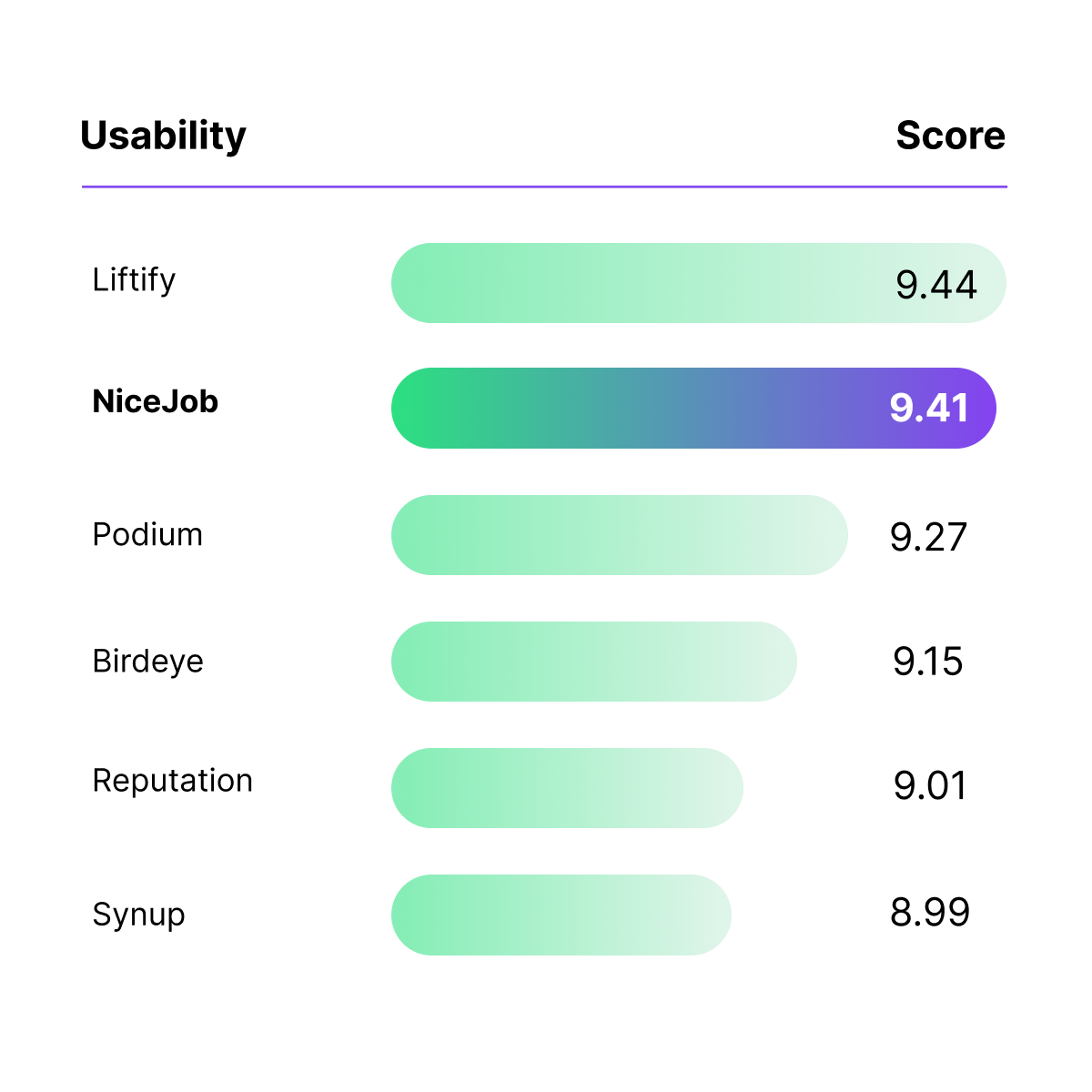Click the purple-green NiceJob bar
Viewport: 1092px width, 1092px height.
637,409
